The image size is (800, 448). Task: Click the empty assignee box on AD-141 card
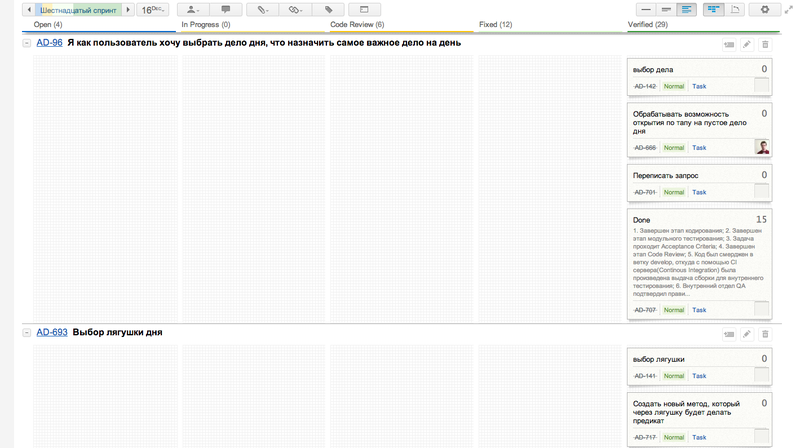[762, 375]
